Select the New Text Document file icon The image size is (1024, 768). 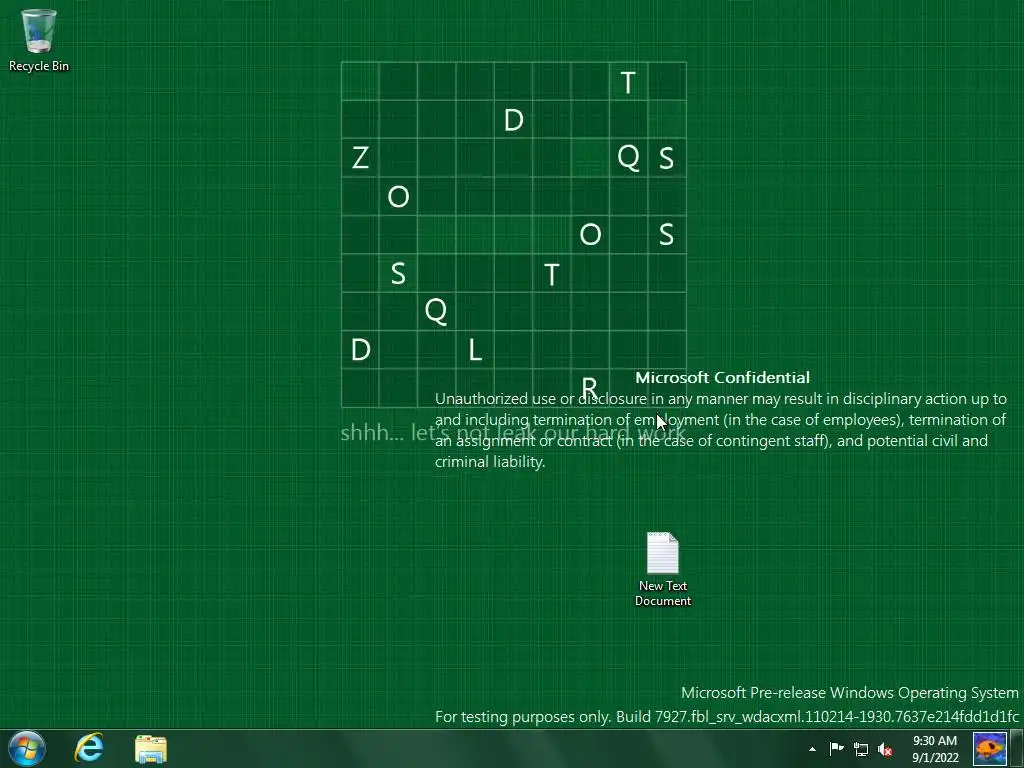click(663, 569)
